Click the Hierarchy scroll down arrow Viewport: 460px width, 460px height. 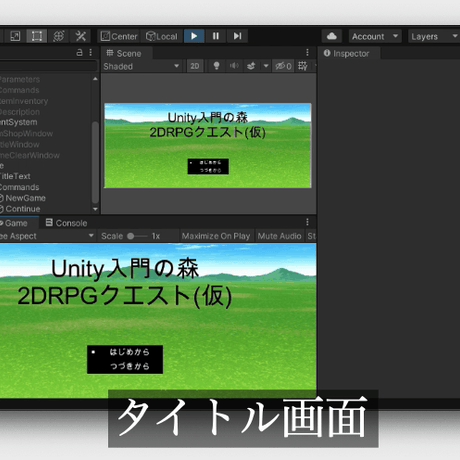(95, 209)
